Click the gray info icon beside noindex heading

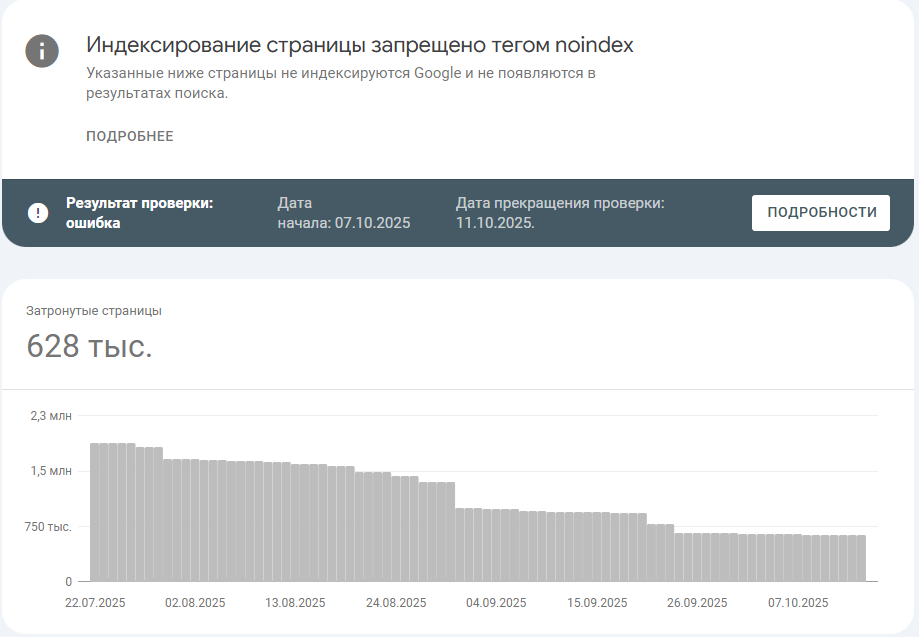(x=42, y=51)
